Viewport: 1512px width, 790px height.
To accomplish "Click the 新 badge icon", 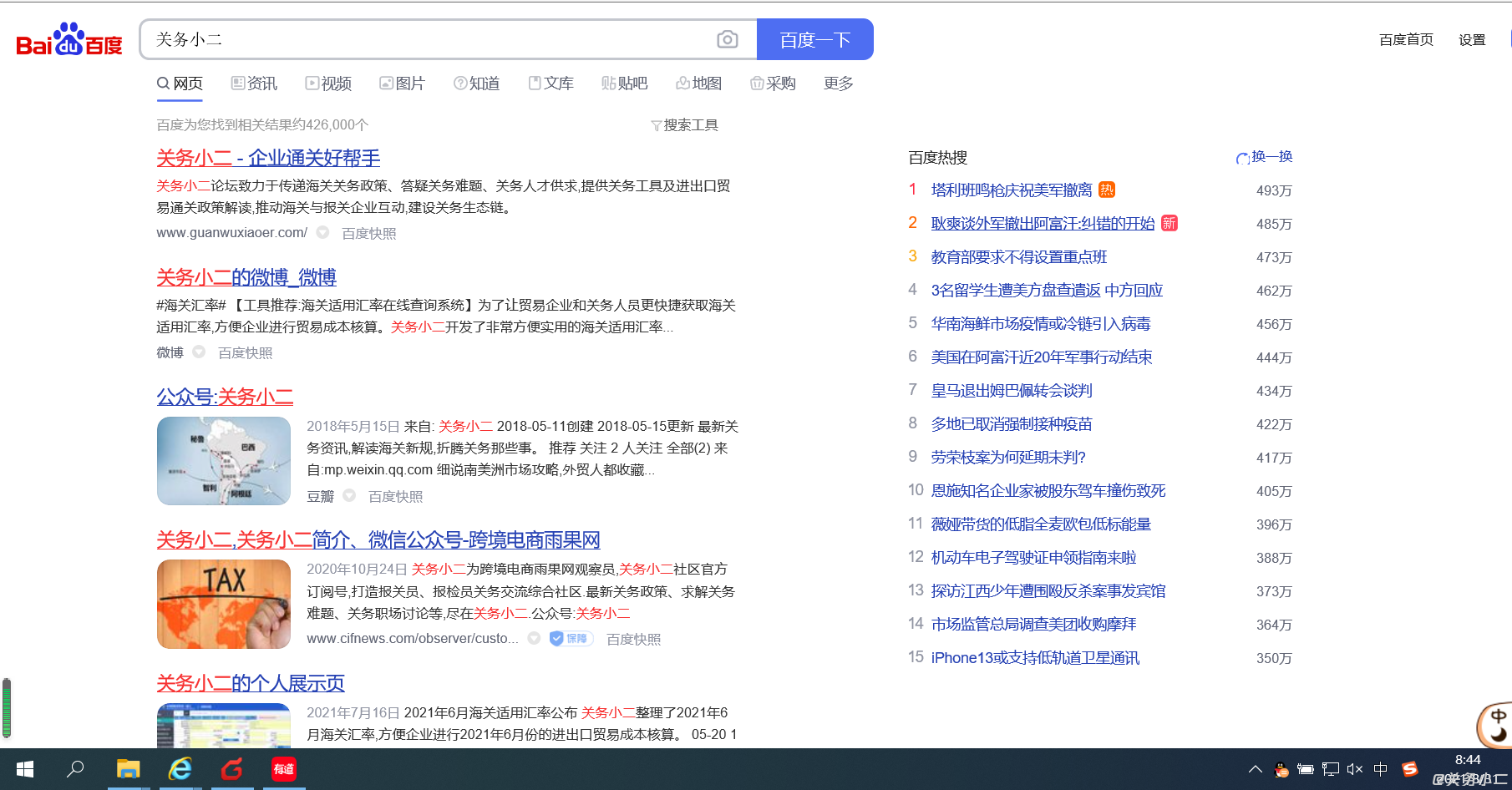I will 1170,223.
